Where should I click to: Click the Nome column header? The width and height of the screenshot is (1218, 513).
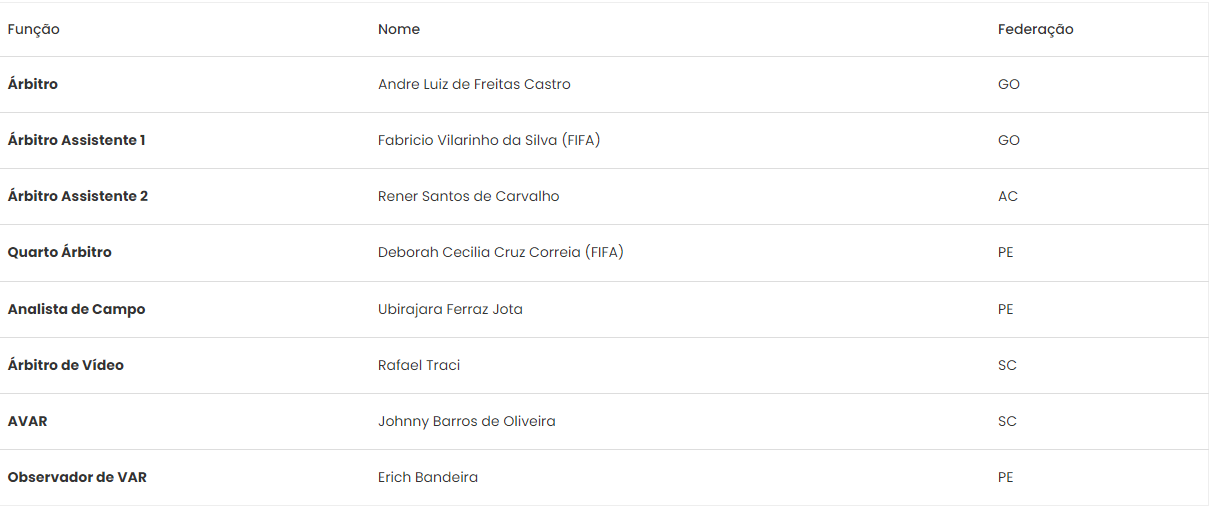tap(399, 30)
